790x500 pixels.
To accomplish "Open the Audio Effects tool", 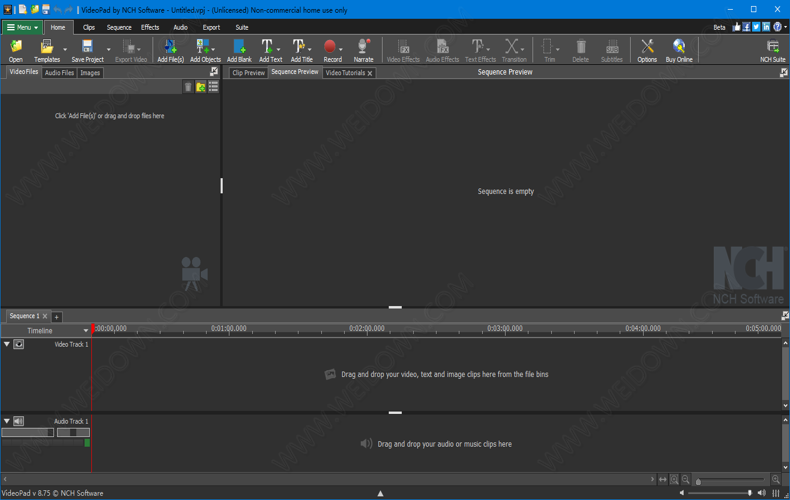I will pyautogui.click(x=442, y=50).
